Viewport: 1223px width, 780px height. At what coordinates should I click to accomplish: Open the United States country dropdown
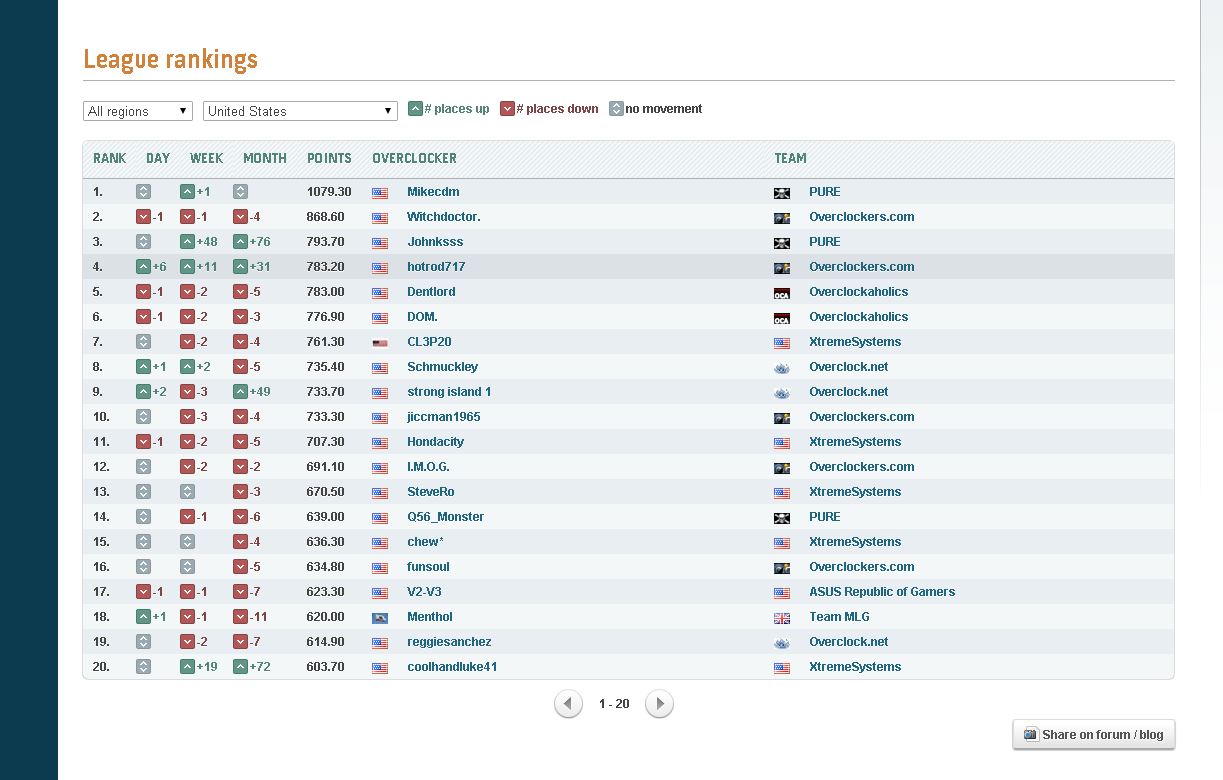click(x=300, y=111)
